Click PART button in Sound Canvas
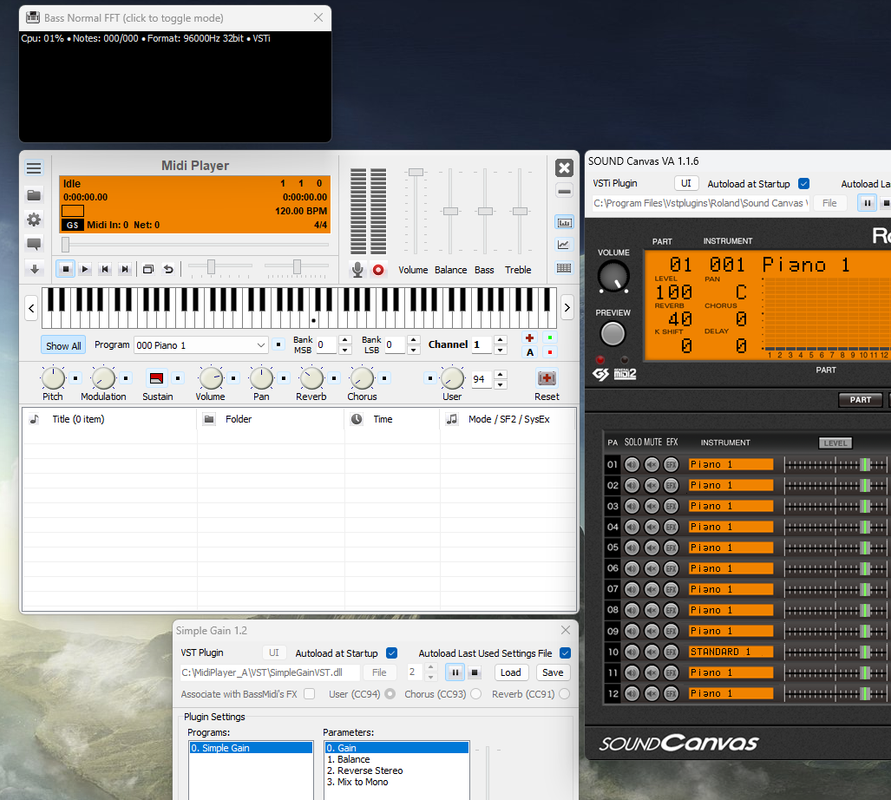Viewport: 891px width, 800px height. 860,400
